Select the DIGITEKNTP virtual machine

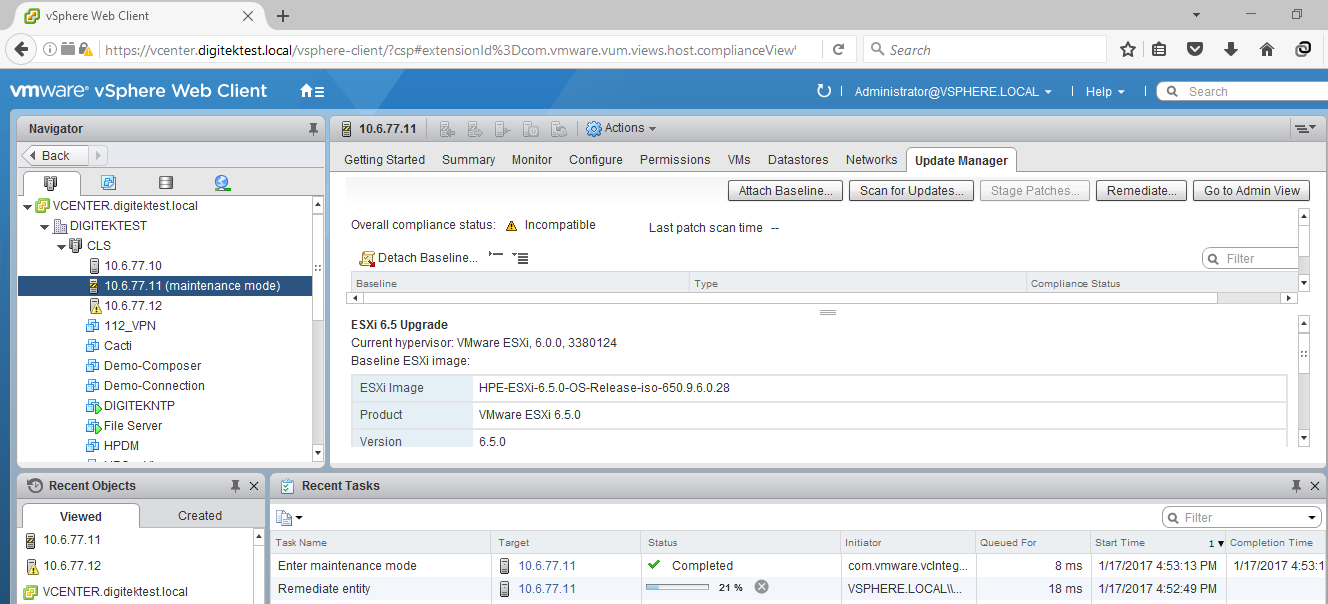139,406
